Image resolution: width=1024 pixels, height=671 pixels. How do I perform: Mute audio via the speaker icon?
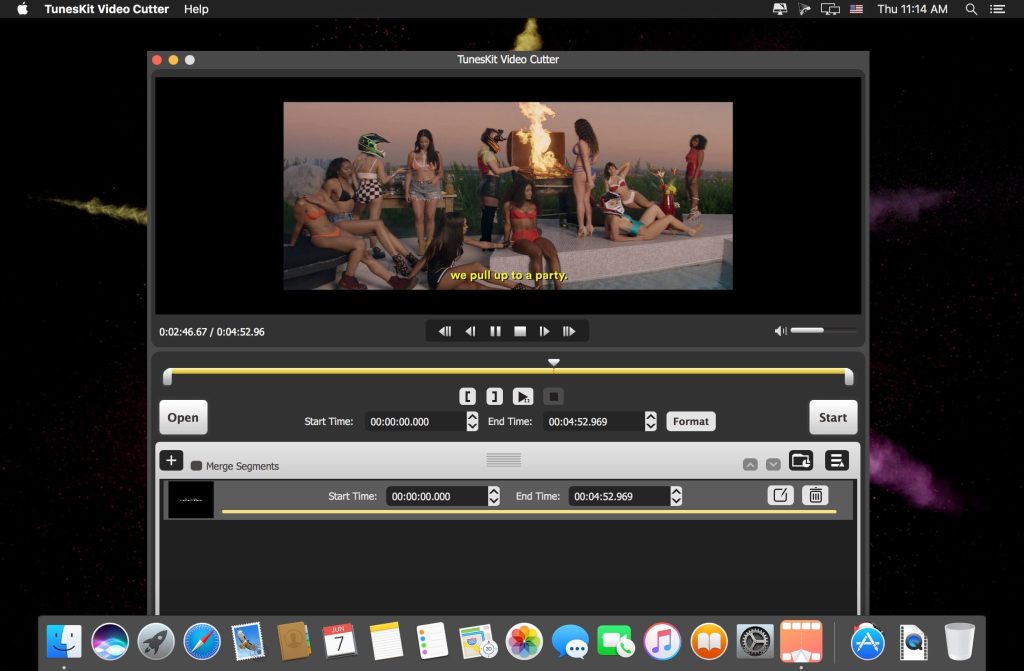(780, 331)
